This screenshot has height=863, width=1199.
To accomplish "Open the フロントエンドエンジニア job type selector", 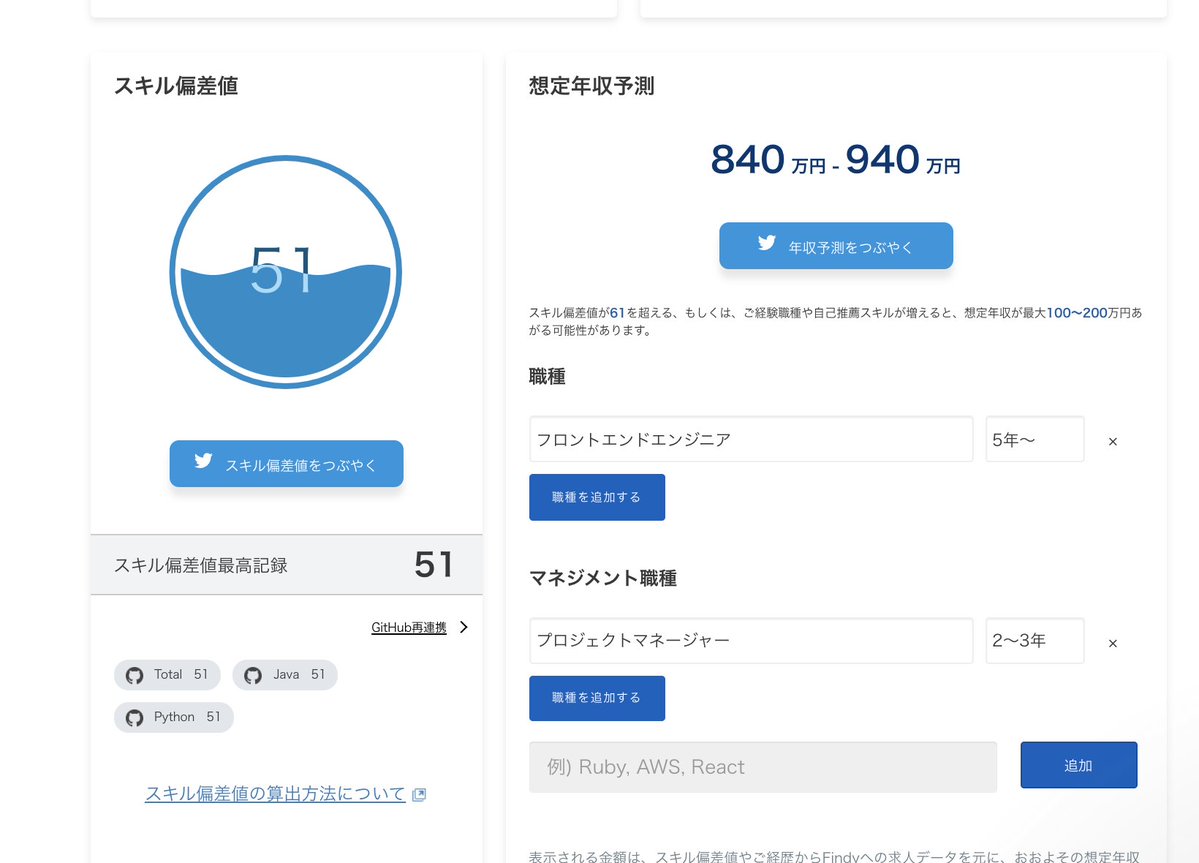I will click(x=750, y=440).
